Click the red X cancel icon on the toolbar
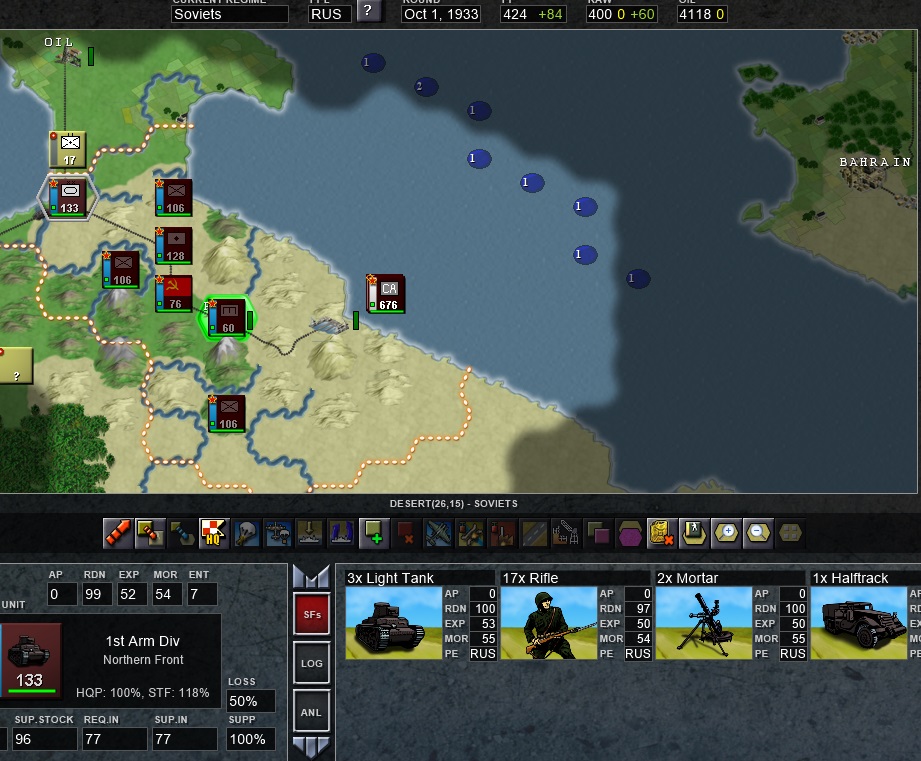Viewport: 921px width, 761px height. pos(408,531)
